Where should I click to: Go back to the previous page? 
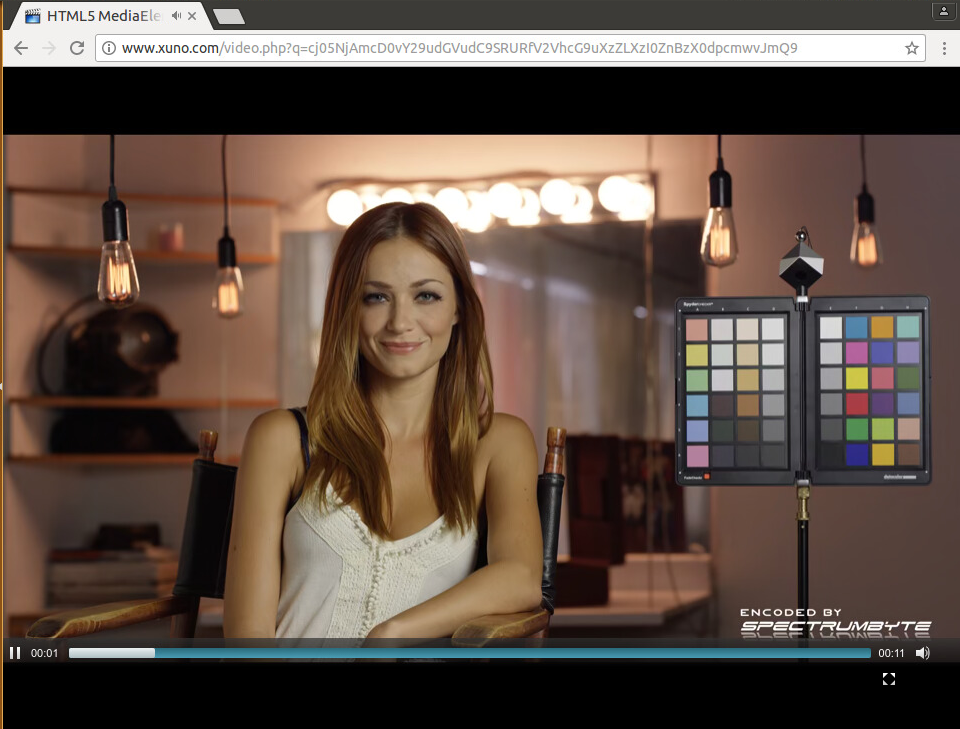(x=21, y=48)
